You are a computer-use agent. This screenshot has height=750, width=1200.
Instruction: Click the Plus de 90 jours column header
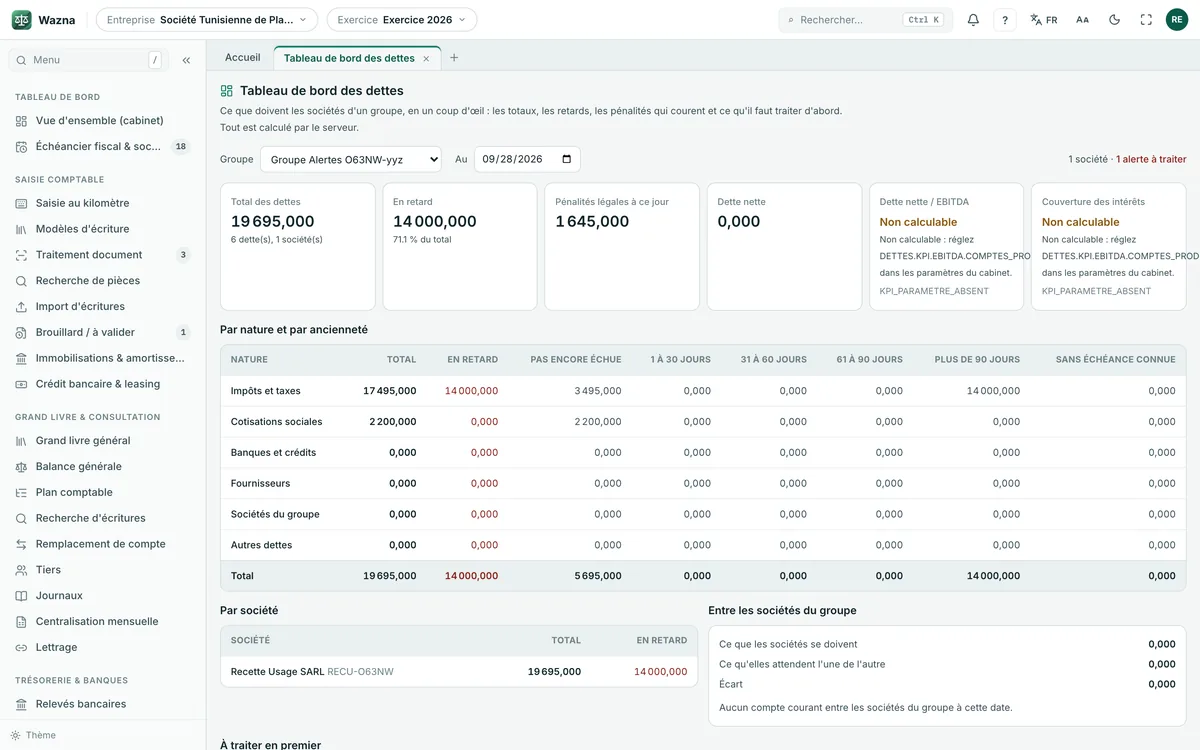click(977, 360)
